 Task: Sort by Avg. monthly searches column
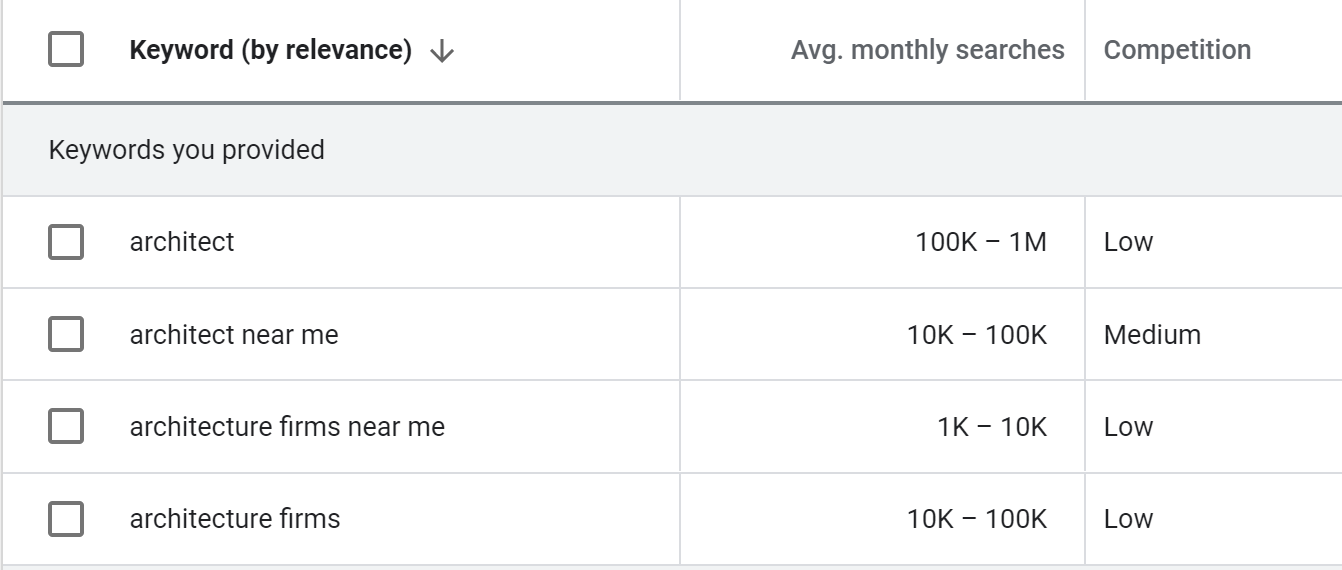927,50
